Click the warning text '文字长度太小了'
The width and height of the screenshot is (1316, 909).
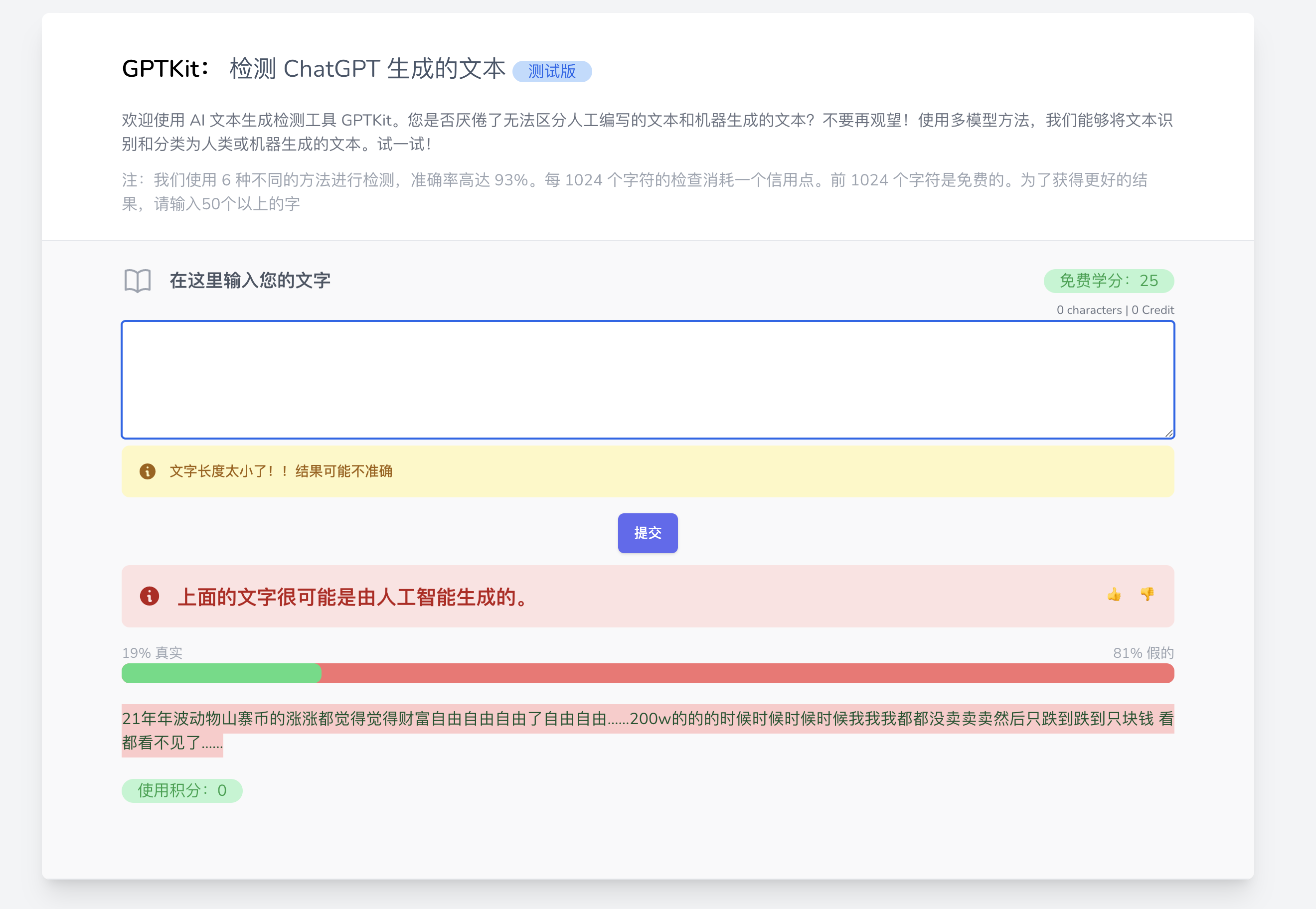coord(281,471)
